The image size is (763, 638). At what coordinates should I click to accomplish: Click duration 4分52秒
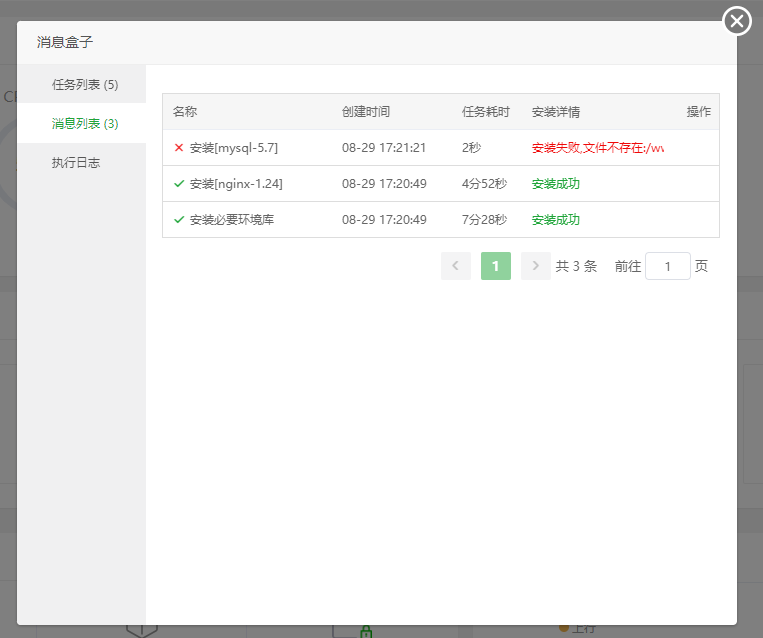(x=484, y=183)
